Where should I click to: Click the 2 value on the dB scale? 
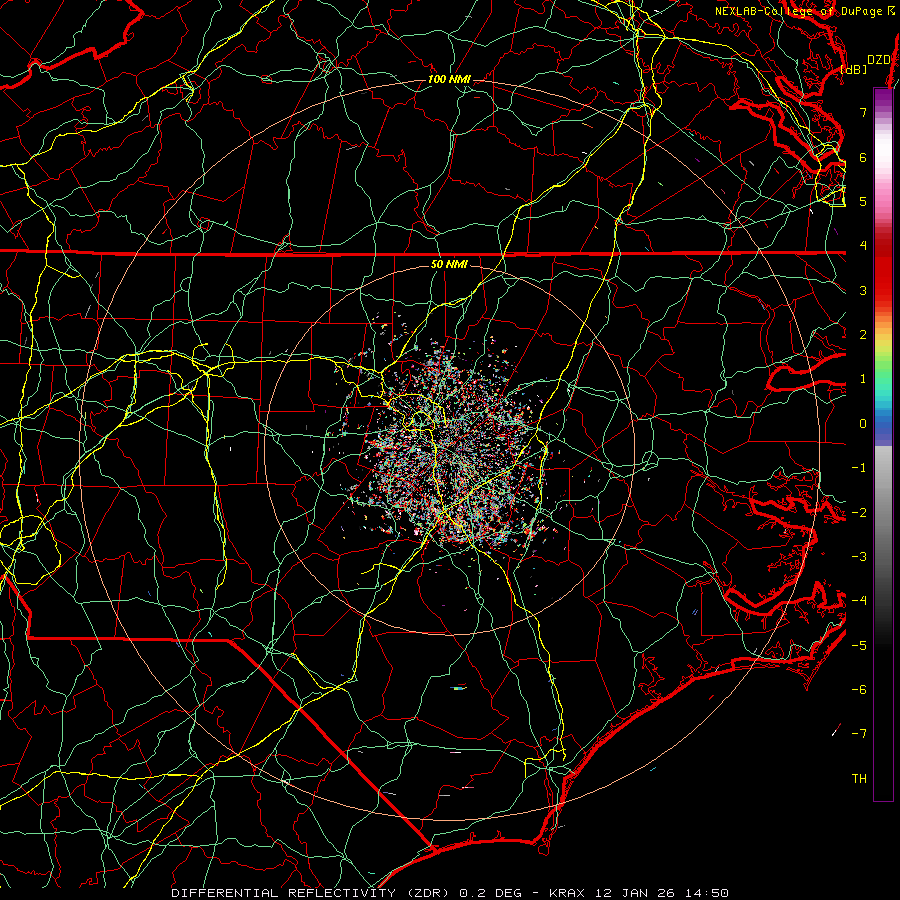pos(863,335)
